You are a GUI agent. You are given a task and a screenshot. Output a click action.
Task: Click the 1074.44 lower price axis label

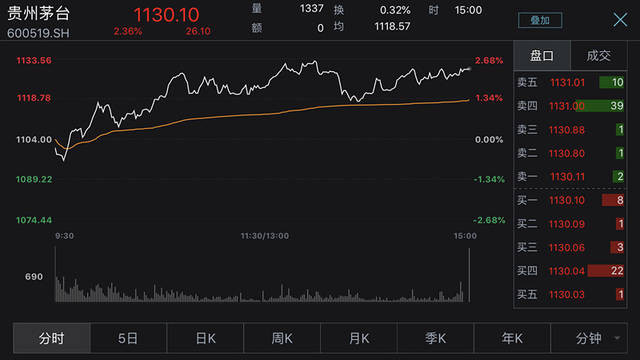pyautogui.click(x=34, y=220)
